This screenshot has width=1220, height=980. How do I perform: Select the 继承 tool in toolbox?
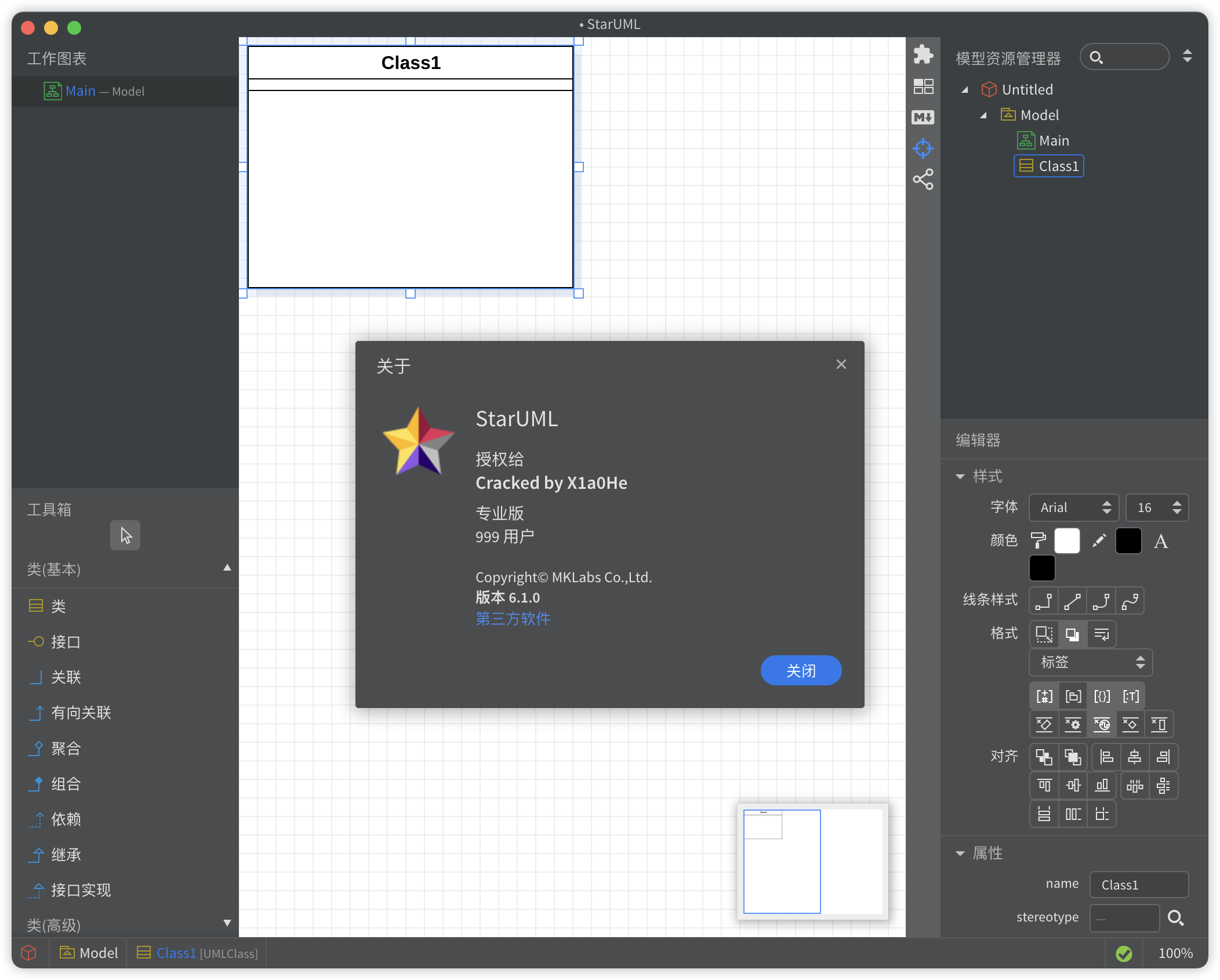click(65, 855)
